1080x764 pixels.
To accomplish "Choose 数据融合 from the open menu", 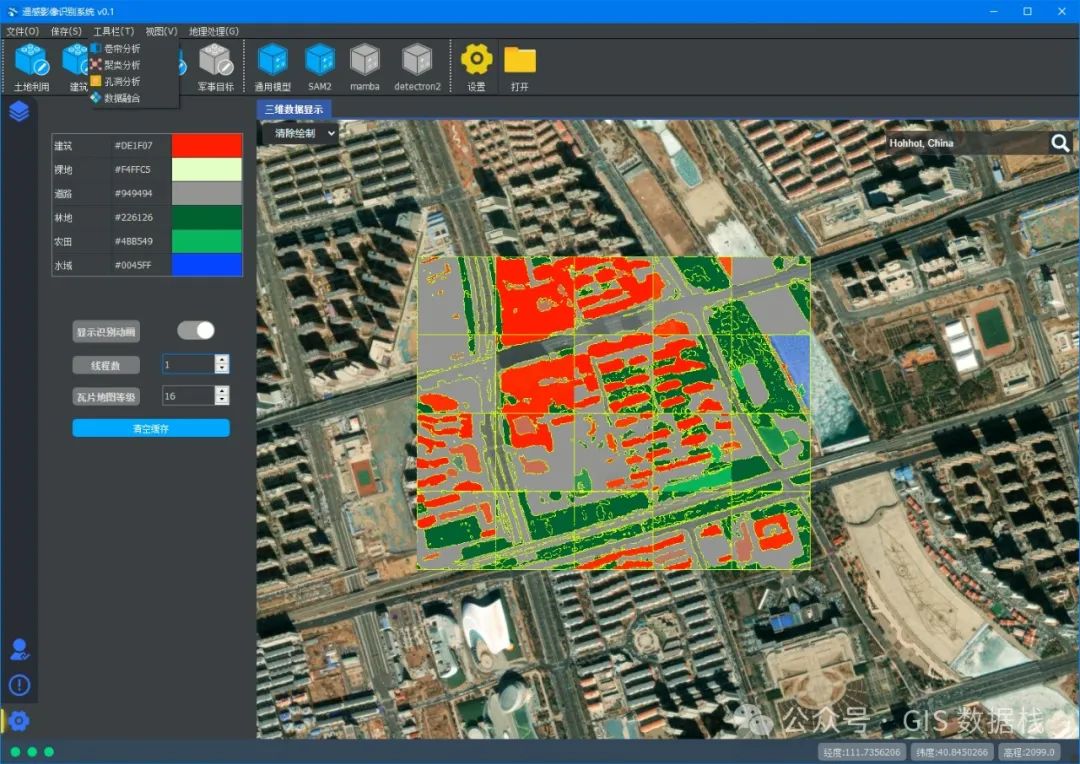I will click(116, 98).
